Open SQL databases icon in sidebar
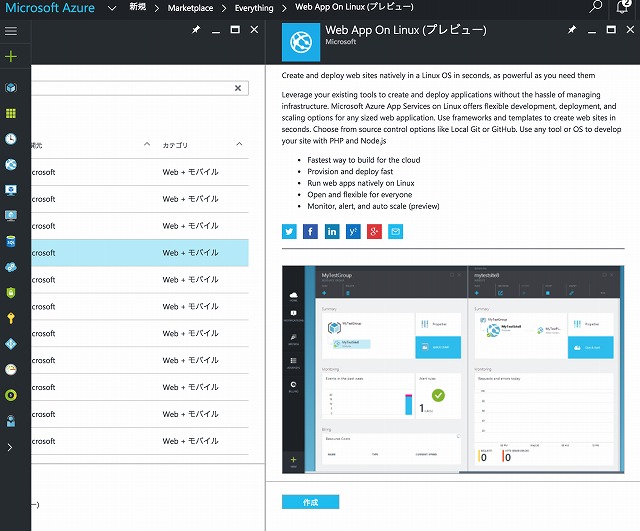The image size is (640, 531). click(x=11, y=241)
